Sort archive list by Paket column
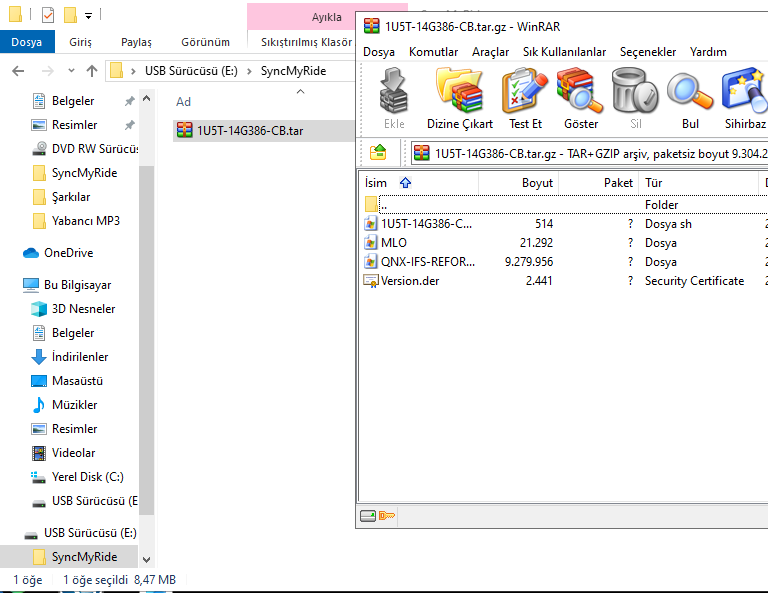The height and width of the screenshot is (593, 768). (599, 183)
